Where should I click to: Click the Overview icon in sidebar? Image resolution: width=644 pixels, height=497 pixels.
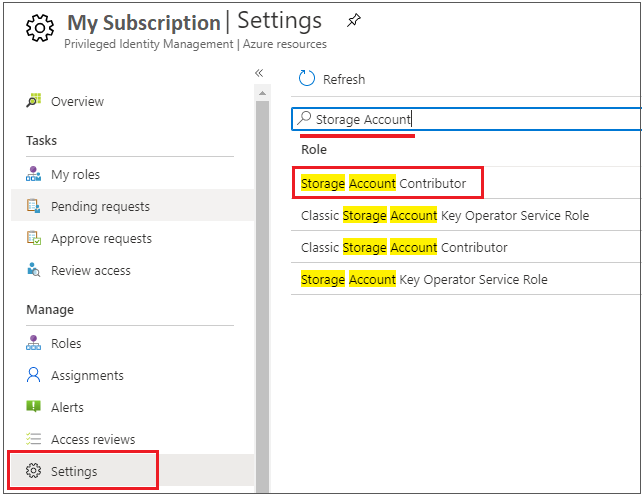click(34, 101)
